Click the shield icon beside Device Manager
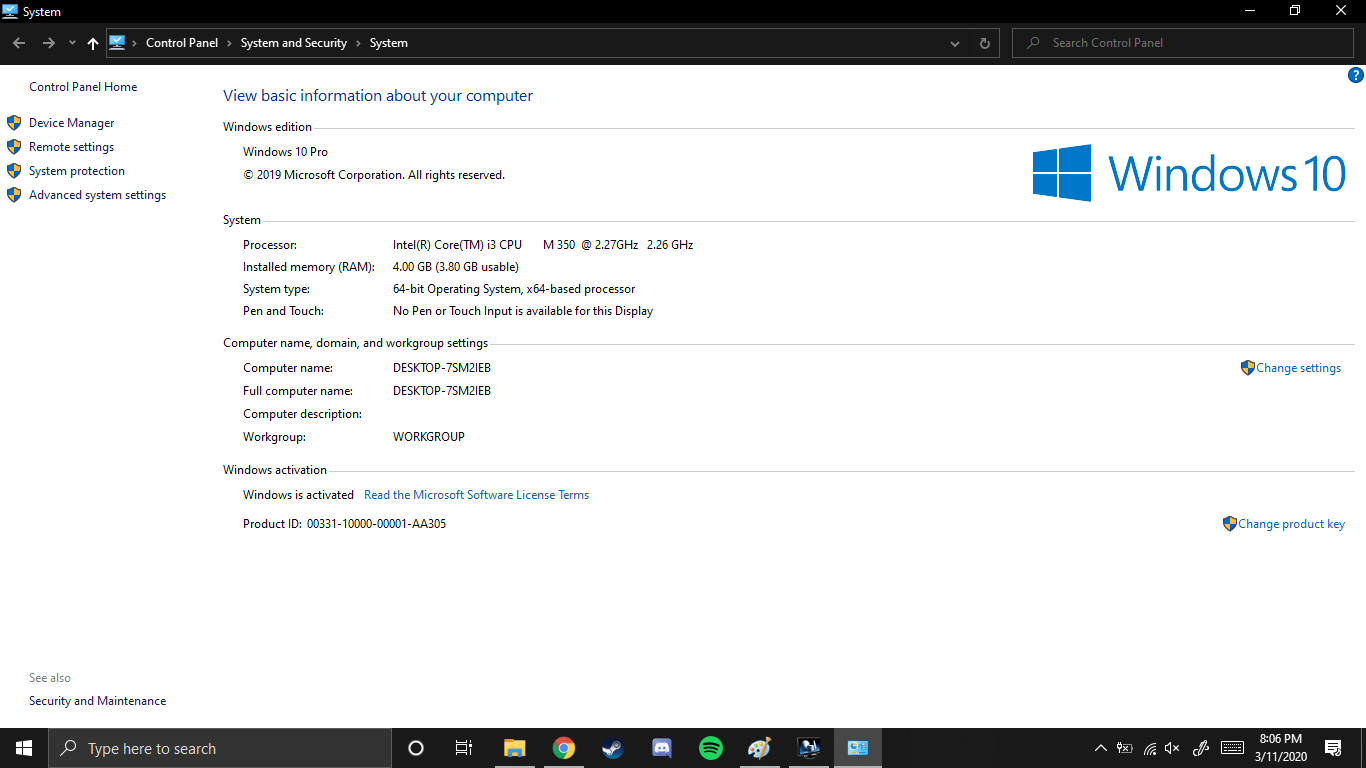1366x768 pixels. (x=14, y=123)
